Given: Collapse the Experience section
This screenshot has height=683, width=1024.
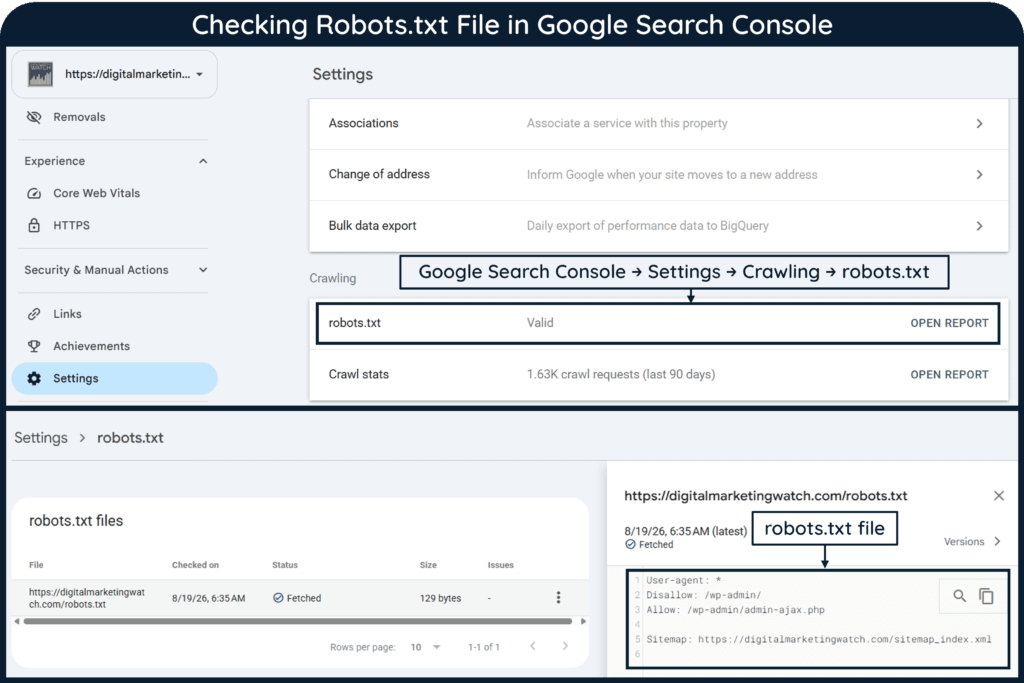Looking at the screenshot, I should [x=203, y=161].
